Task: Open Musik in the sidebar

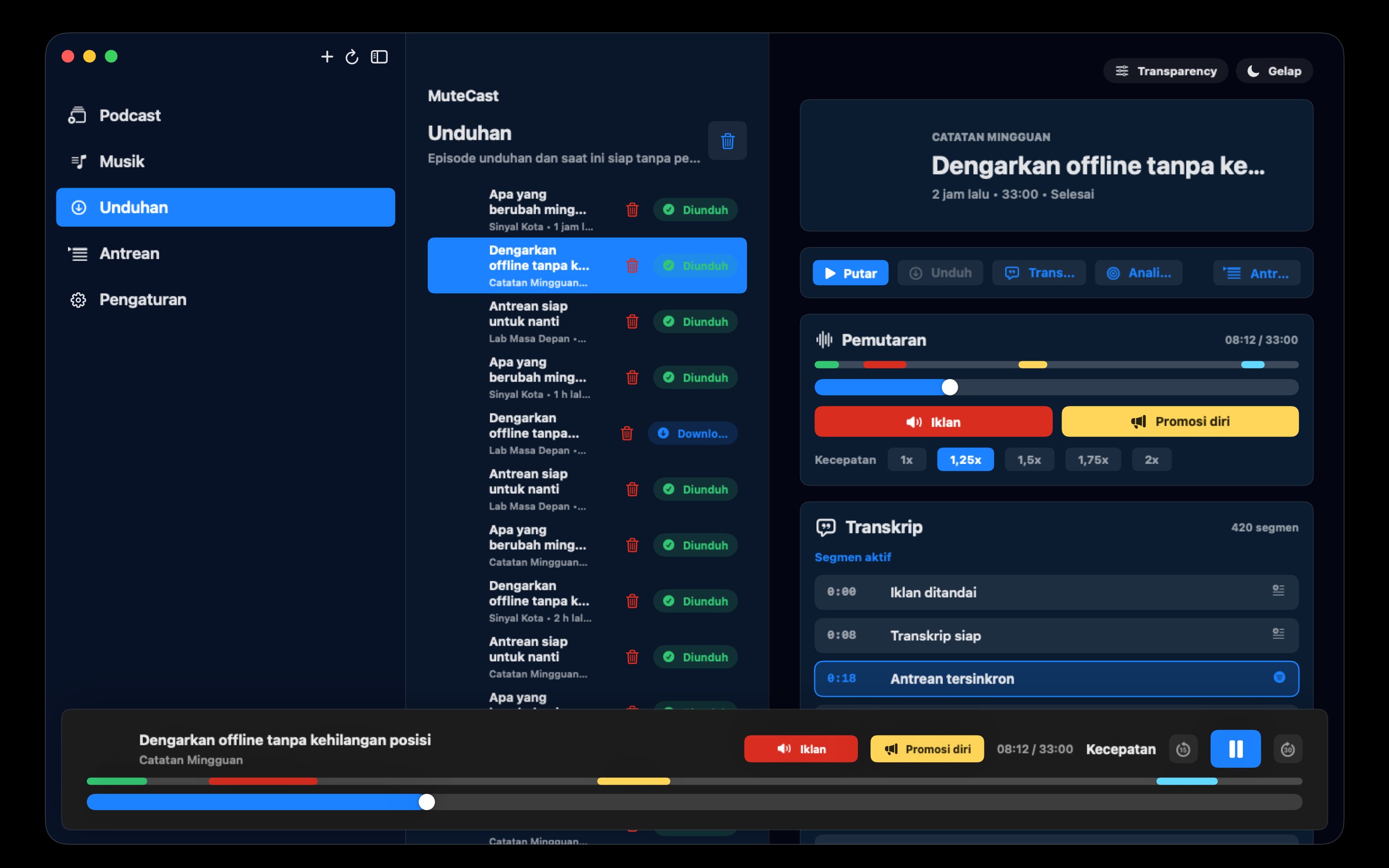Action: [x=226, y=162]
